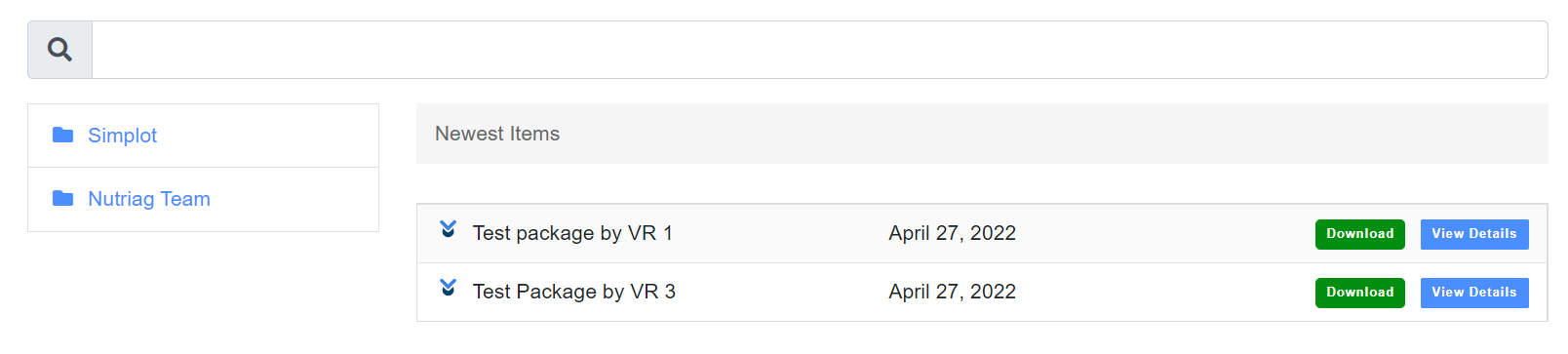
Task: Focus the empty search text field
Action: 819,50
